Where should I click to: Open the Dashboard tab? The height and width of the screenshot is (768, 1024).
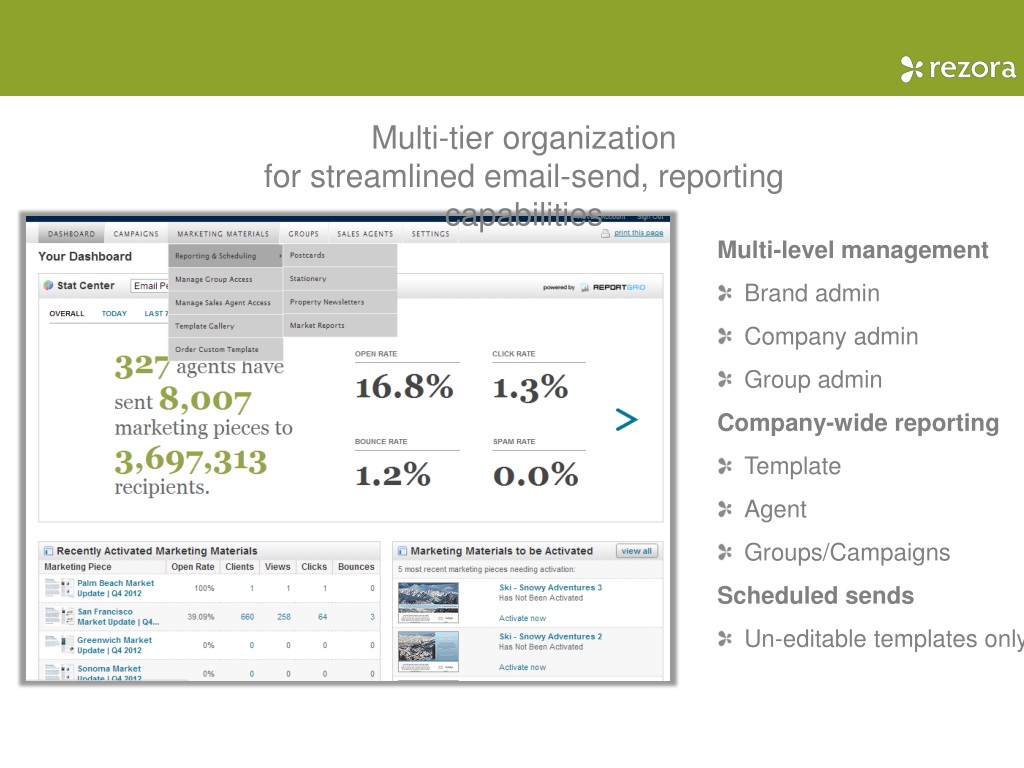(x=71, y=234)
